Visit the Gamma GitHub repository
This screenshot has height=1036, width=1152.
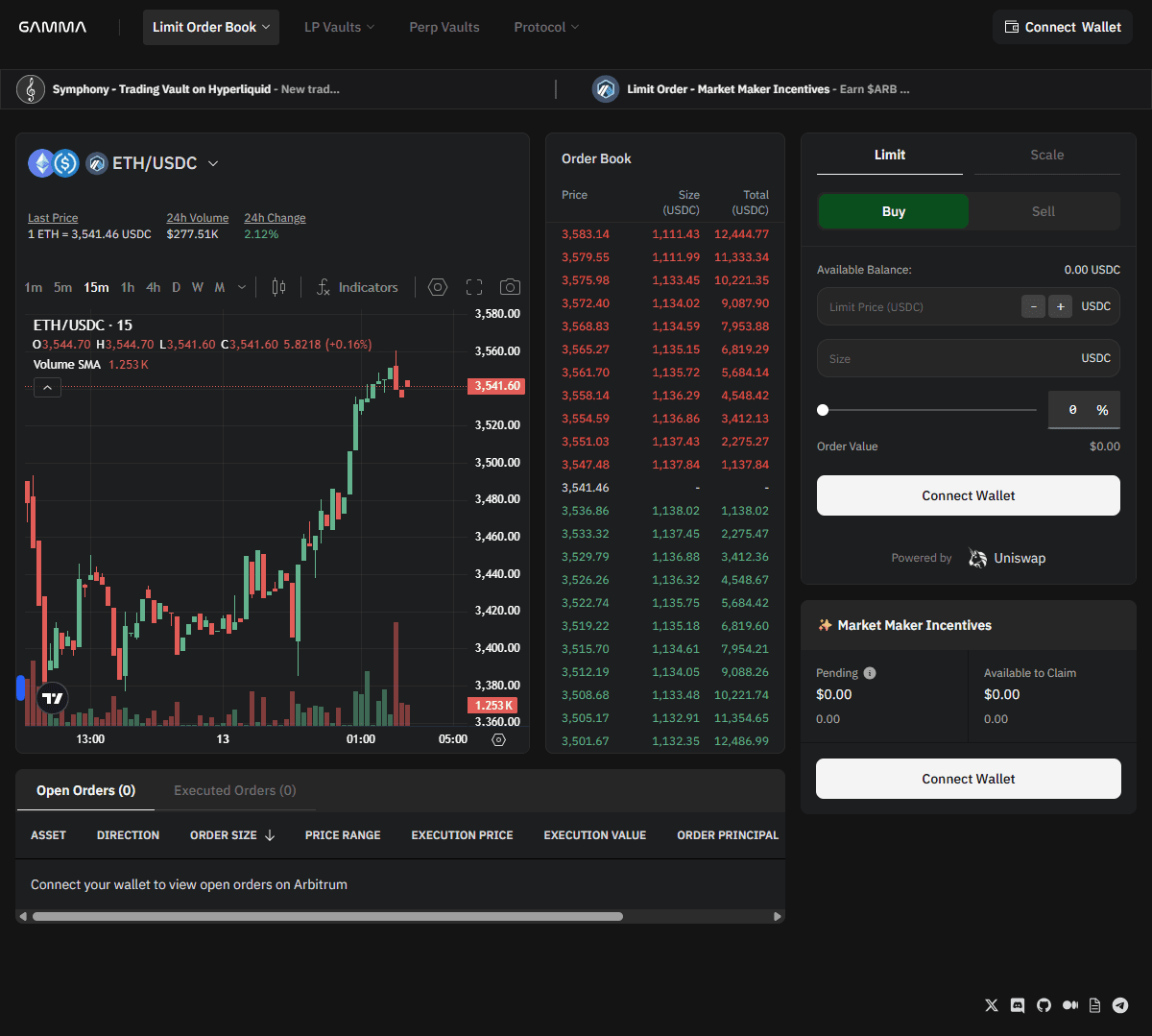[1044, 1004]
